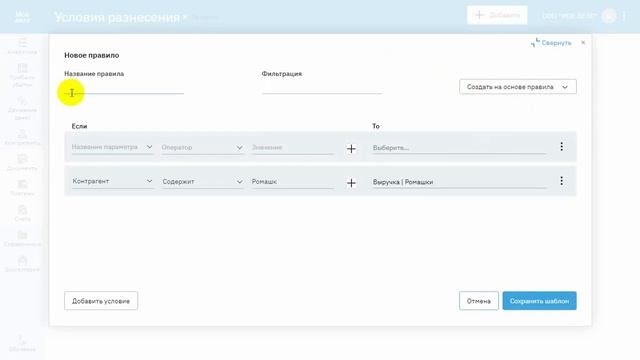Open the three-dot menu of the Выручка | Ромашки row

click(x=562, y=181)
